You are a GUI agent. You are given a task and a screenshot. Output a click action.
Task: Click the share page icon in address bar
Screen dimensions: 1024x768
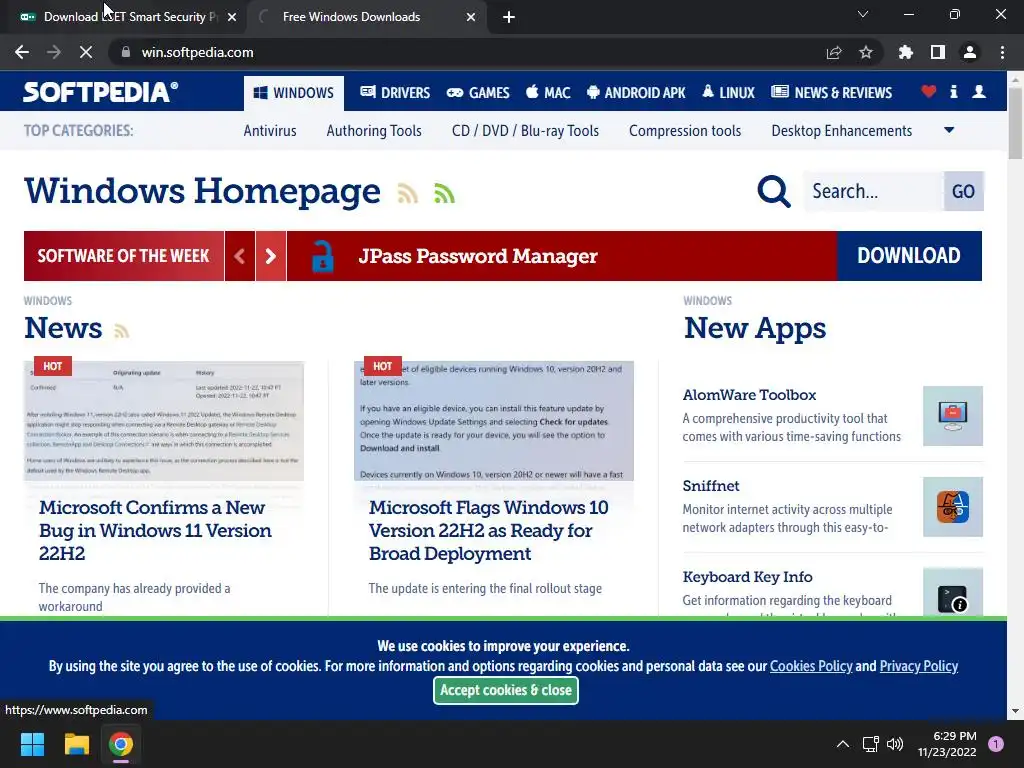click(834, 52)
